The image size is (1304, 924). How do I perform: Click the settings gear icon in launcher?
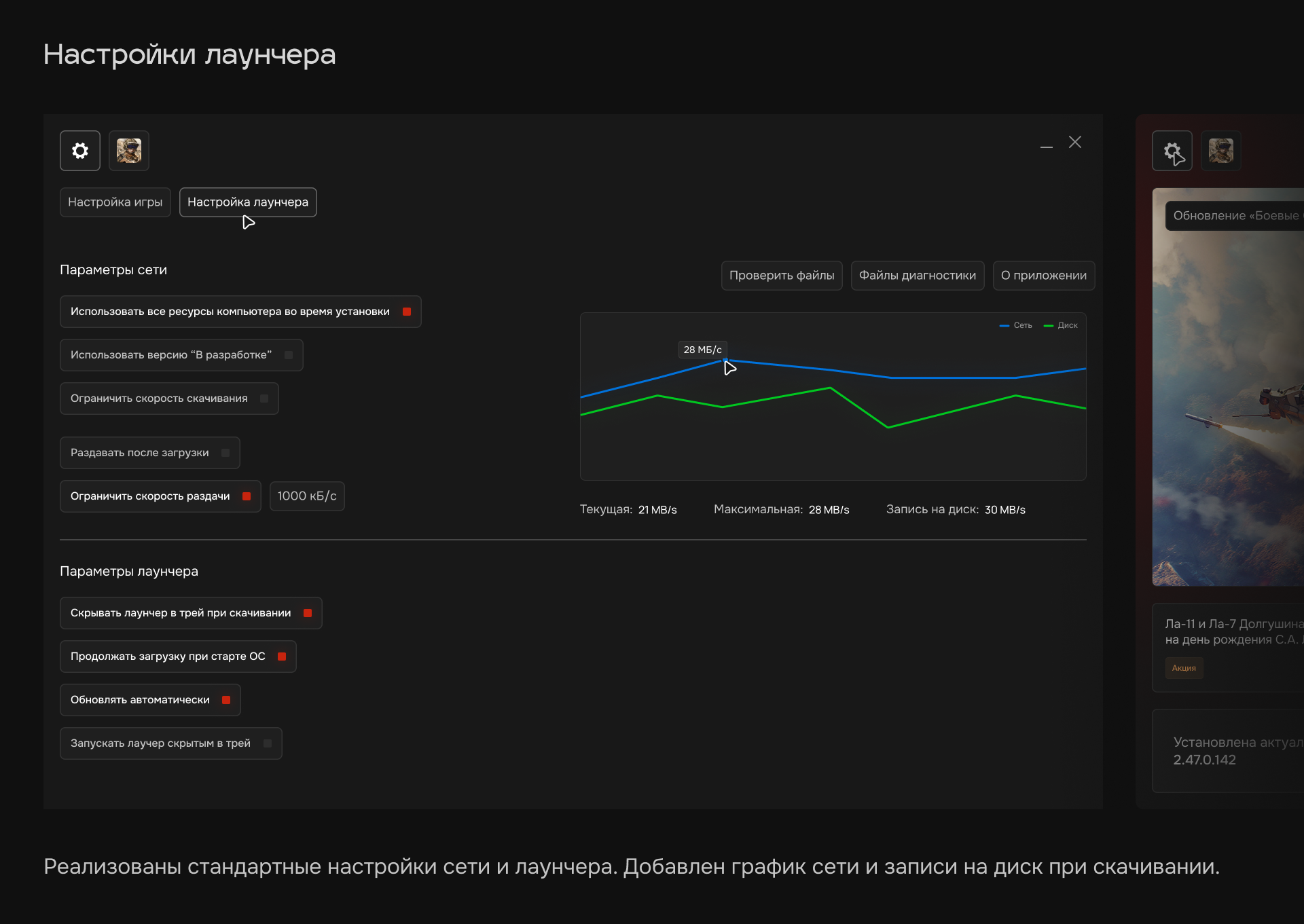[80, 151]
